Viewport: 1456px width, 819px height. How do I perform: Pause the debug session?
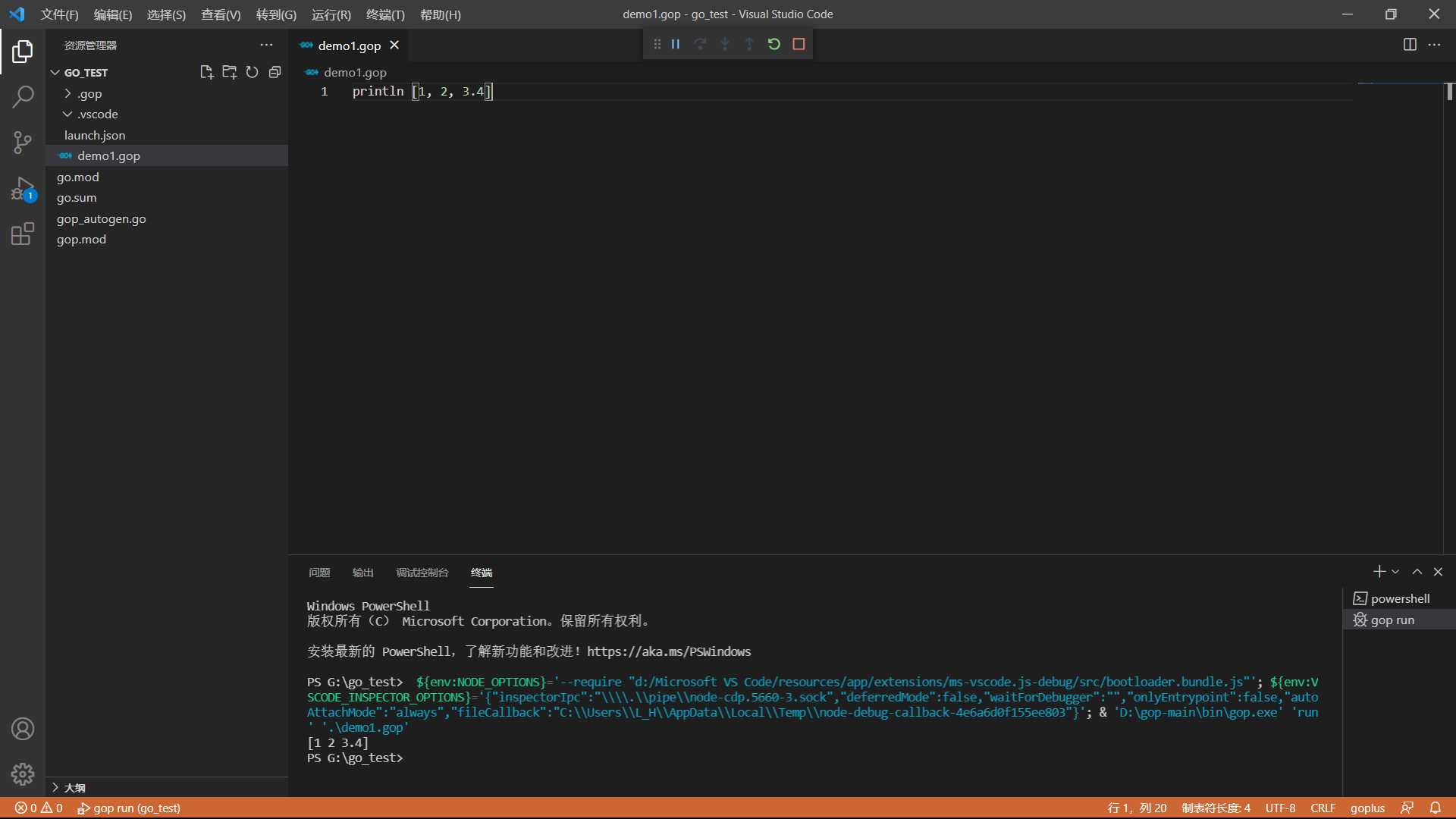pyautogui.click(x=675, y=44)
